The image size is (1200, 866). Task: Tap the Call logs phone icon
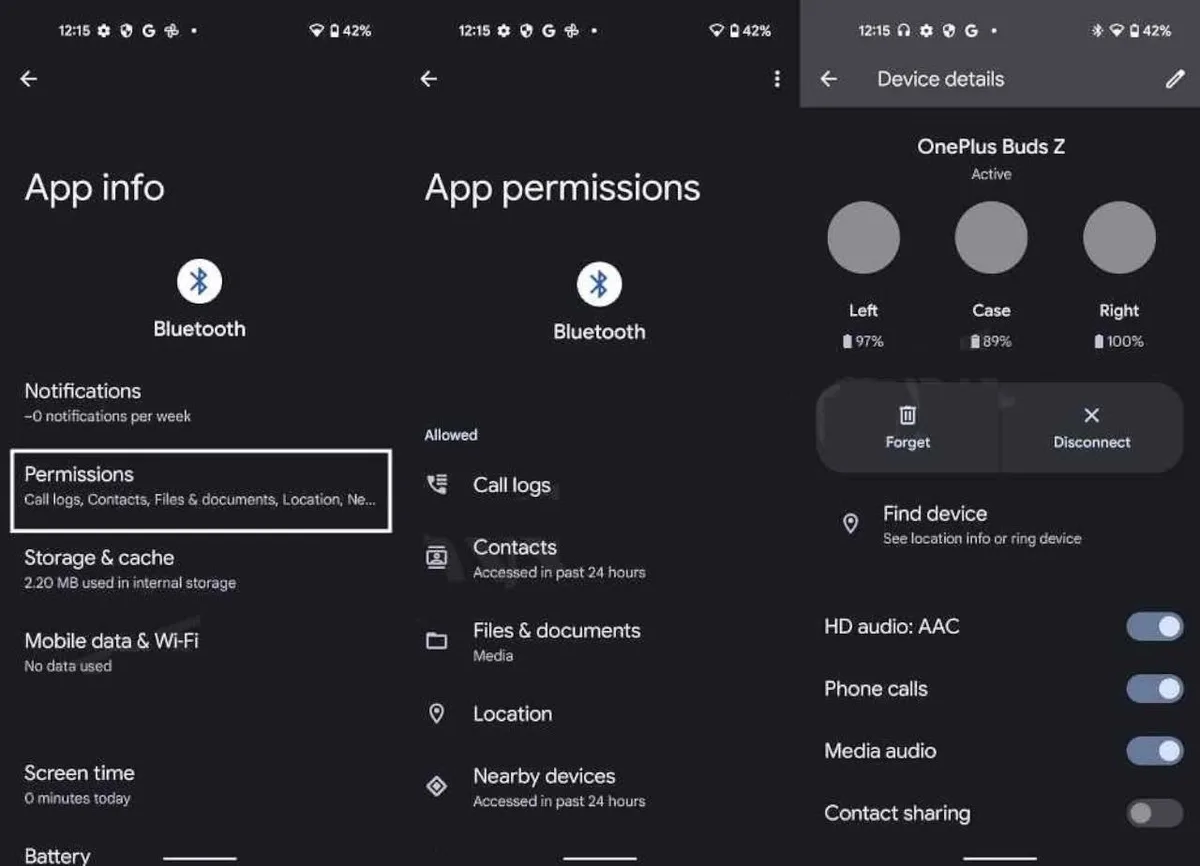pyautogui.click(x=437, y=485)
